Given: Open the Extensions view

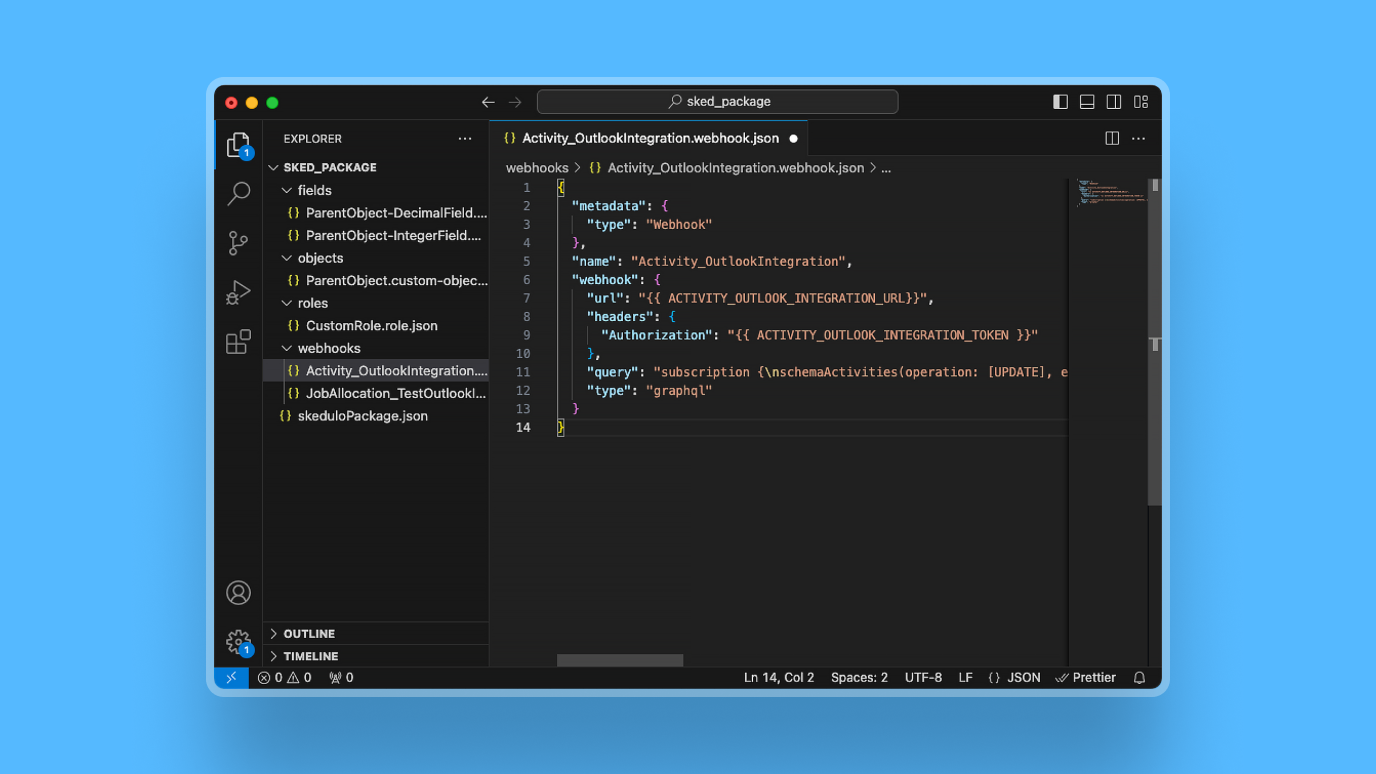Looking at the screenshot, I should pyautogui.click(x=238, y=342).
